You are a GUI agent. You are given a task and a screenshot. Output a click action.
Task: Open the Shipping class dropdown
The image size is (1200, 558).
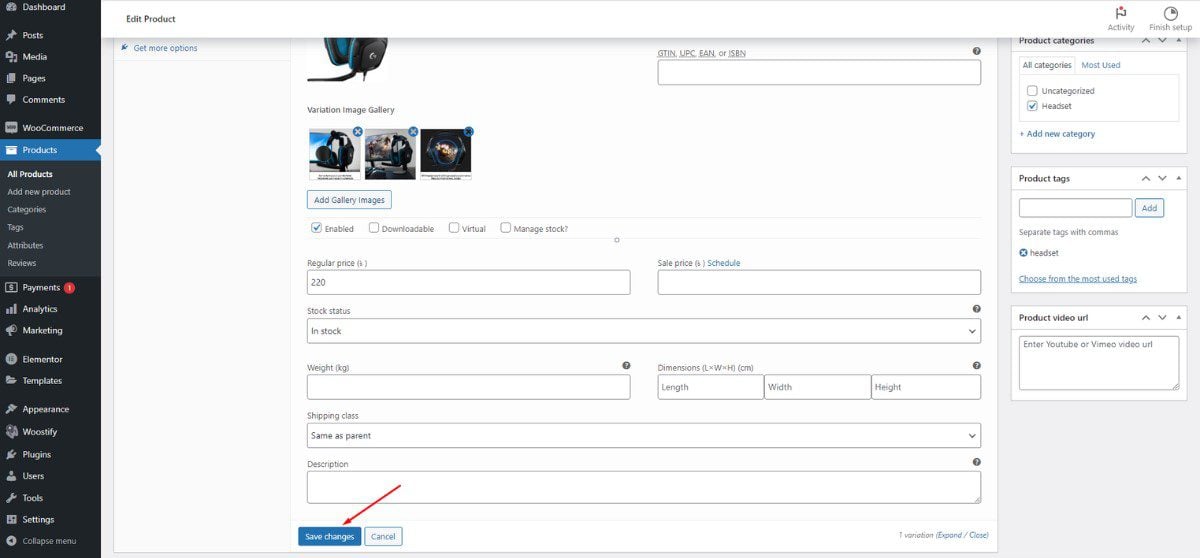(x=643, y=436)
